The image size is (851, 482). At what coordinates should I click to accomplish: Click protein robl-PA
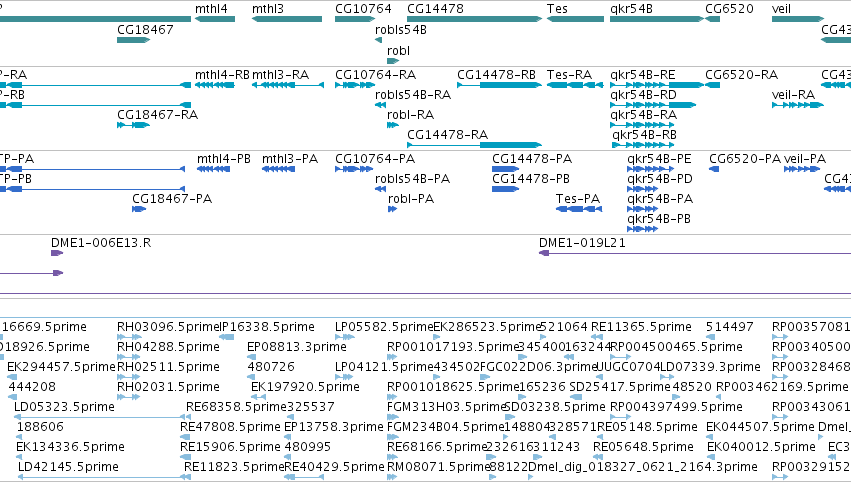[x=411, y=199]
